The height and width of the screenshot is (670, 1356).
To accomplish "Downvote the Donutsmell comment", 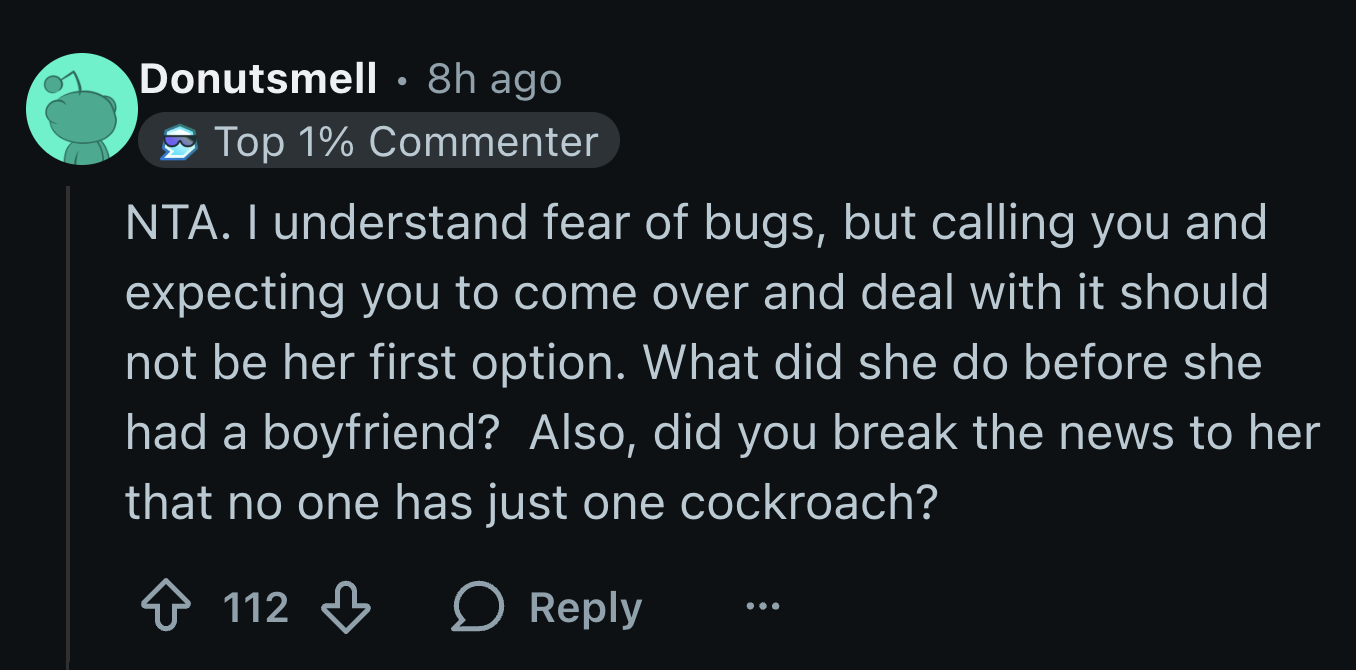I will coord(346,609).
